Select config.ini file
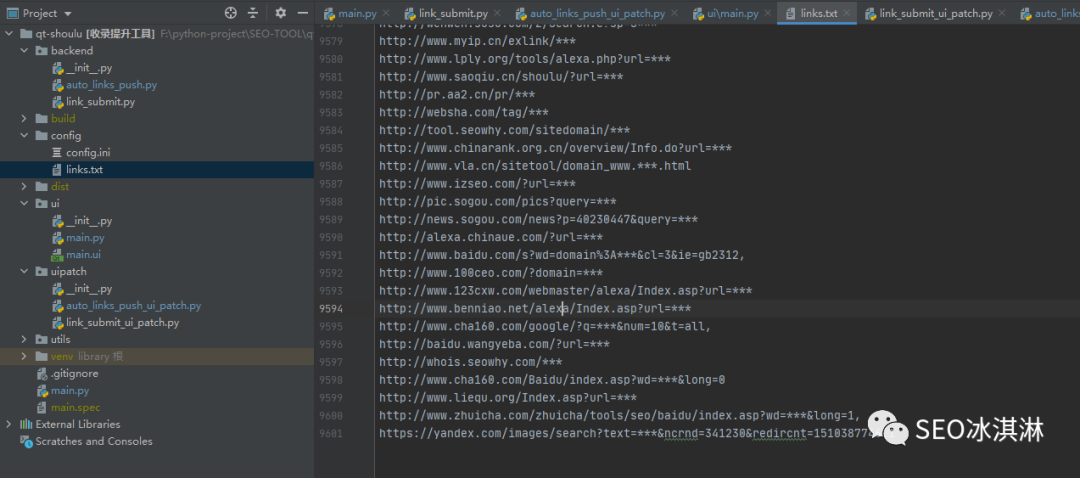 tap(88, 152)
